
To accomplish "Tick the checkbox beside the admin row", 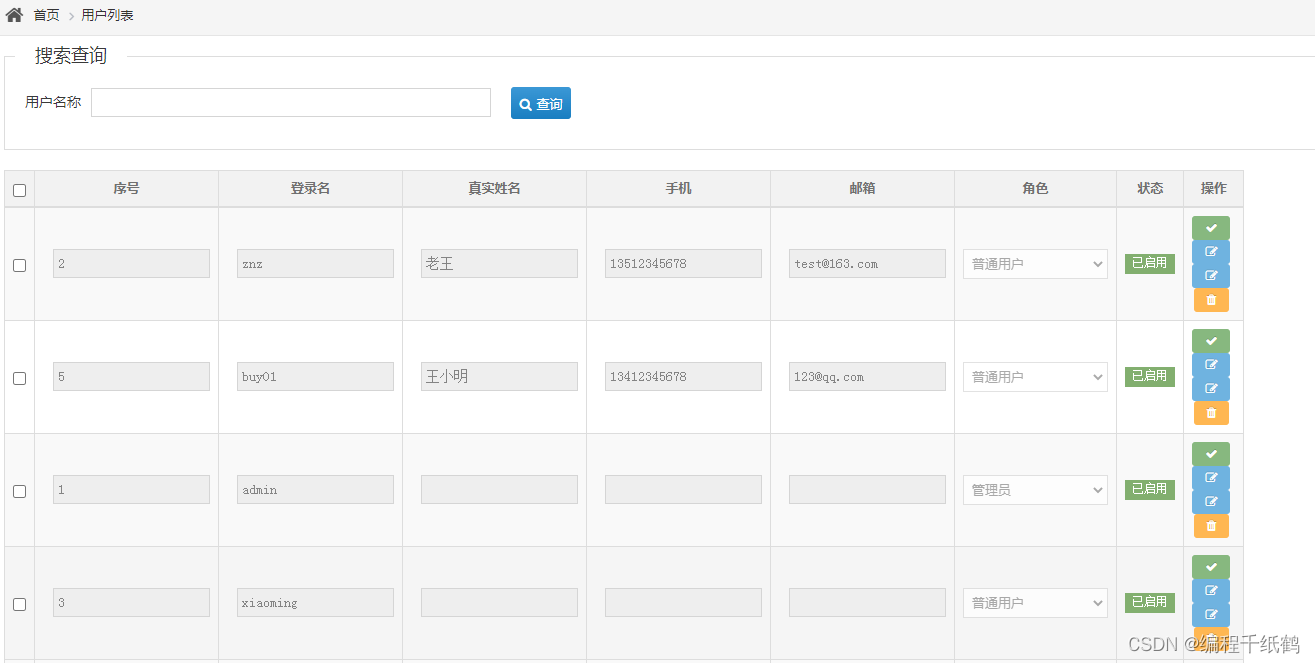I will [19, 491].
